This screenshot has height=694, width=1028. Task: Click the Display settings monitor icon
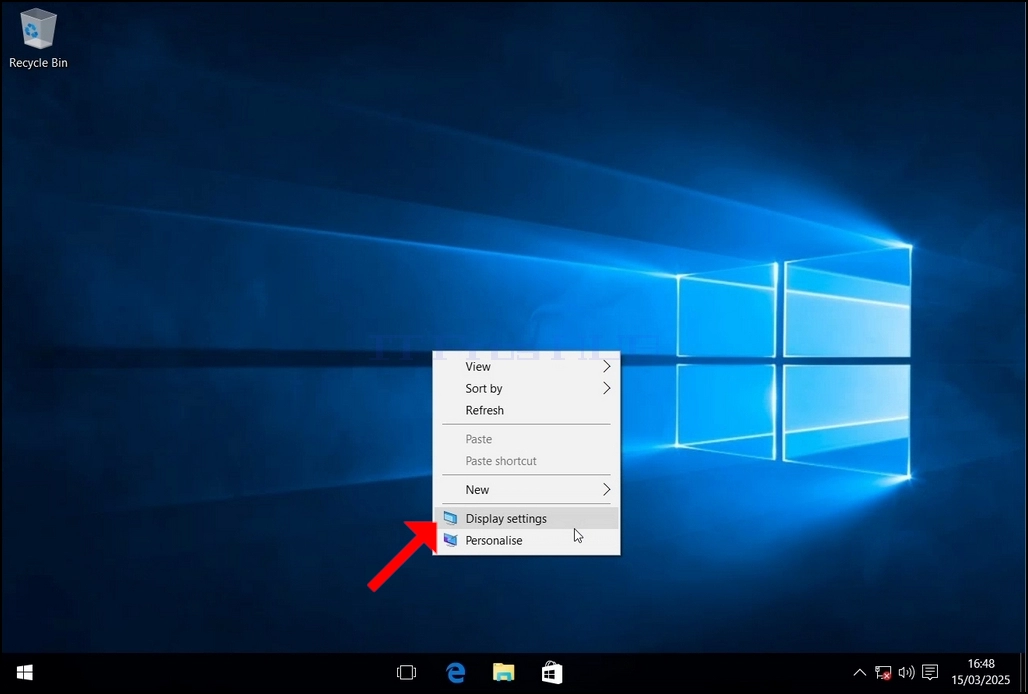450,518
